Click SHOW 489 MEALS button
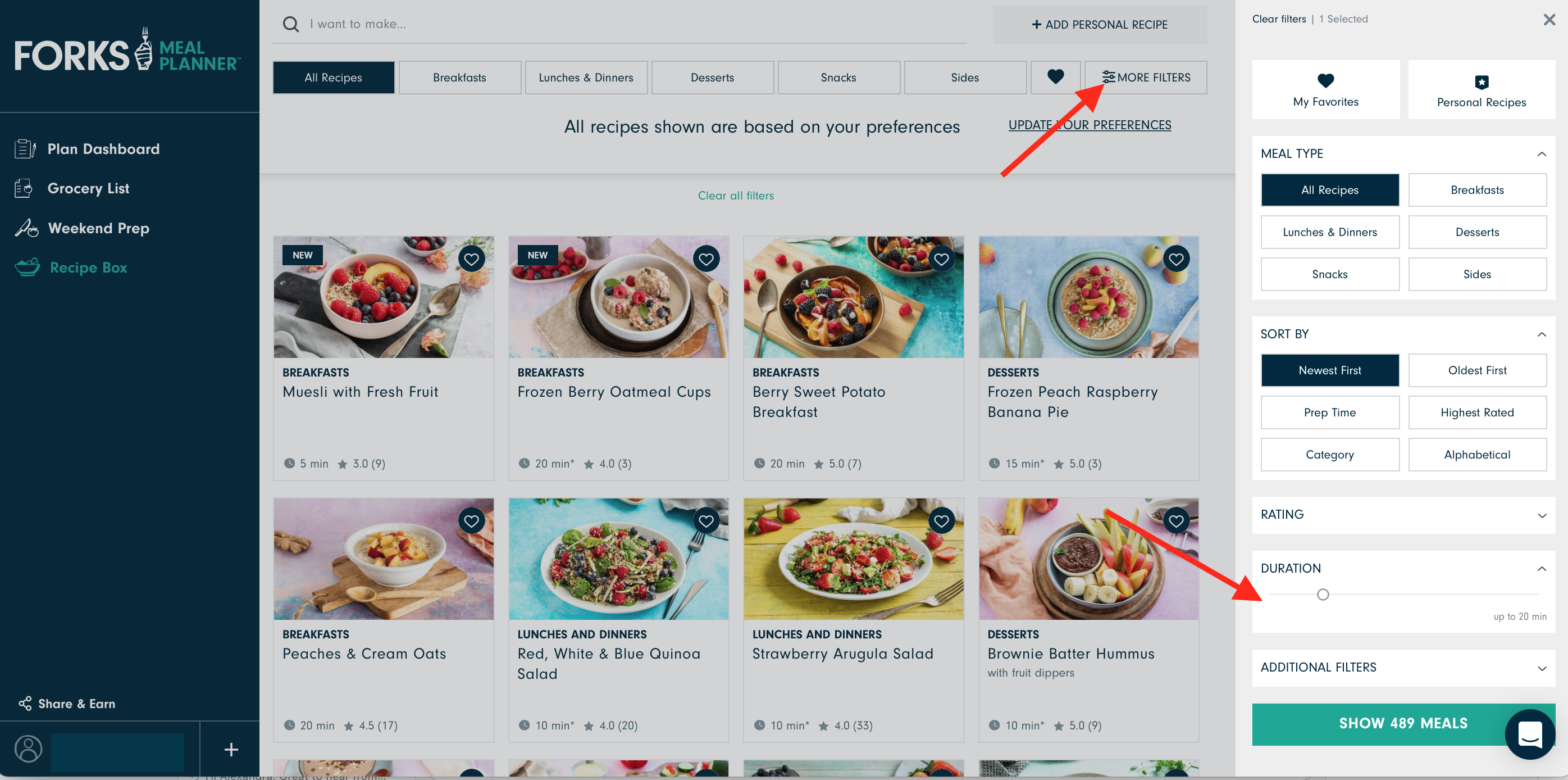This screenshot has height=780, width=1568. click(1403, 723)
